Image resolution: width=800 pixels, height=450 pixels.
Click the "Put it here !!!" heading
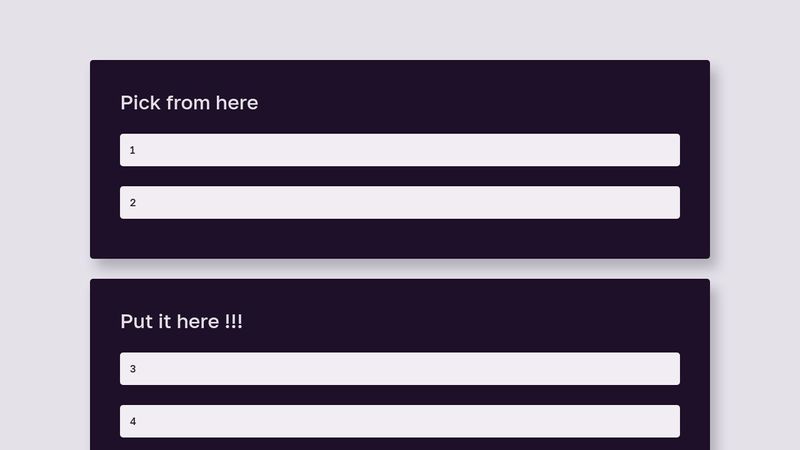point(181,322)
